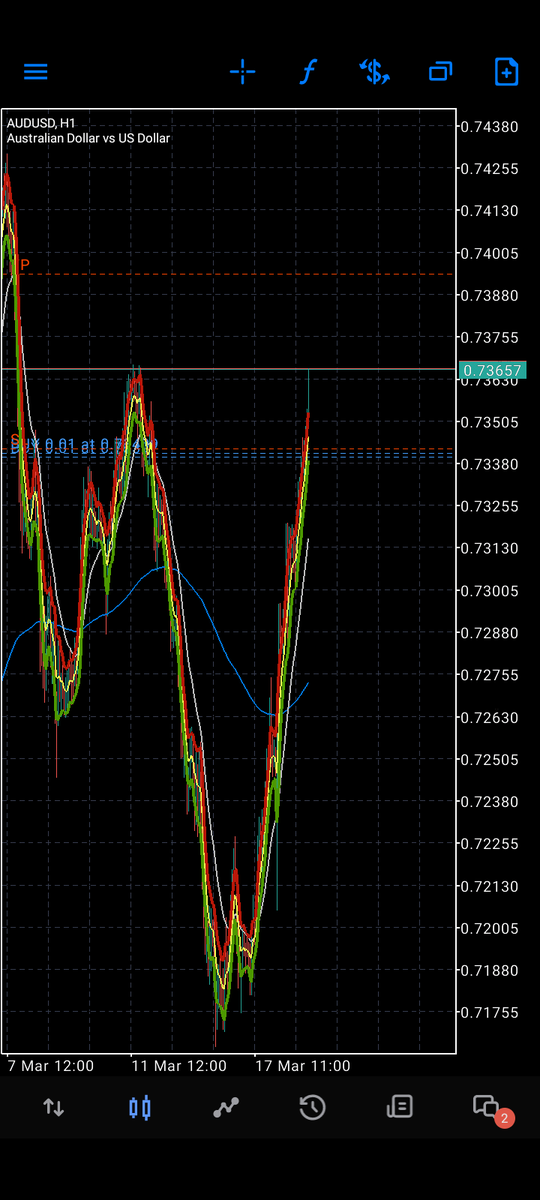This screenshot has height=1200, width=540.
Task: Select the 11 Mar 12:00 time label
Action: [x=178, y=1066]
